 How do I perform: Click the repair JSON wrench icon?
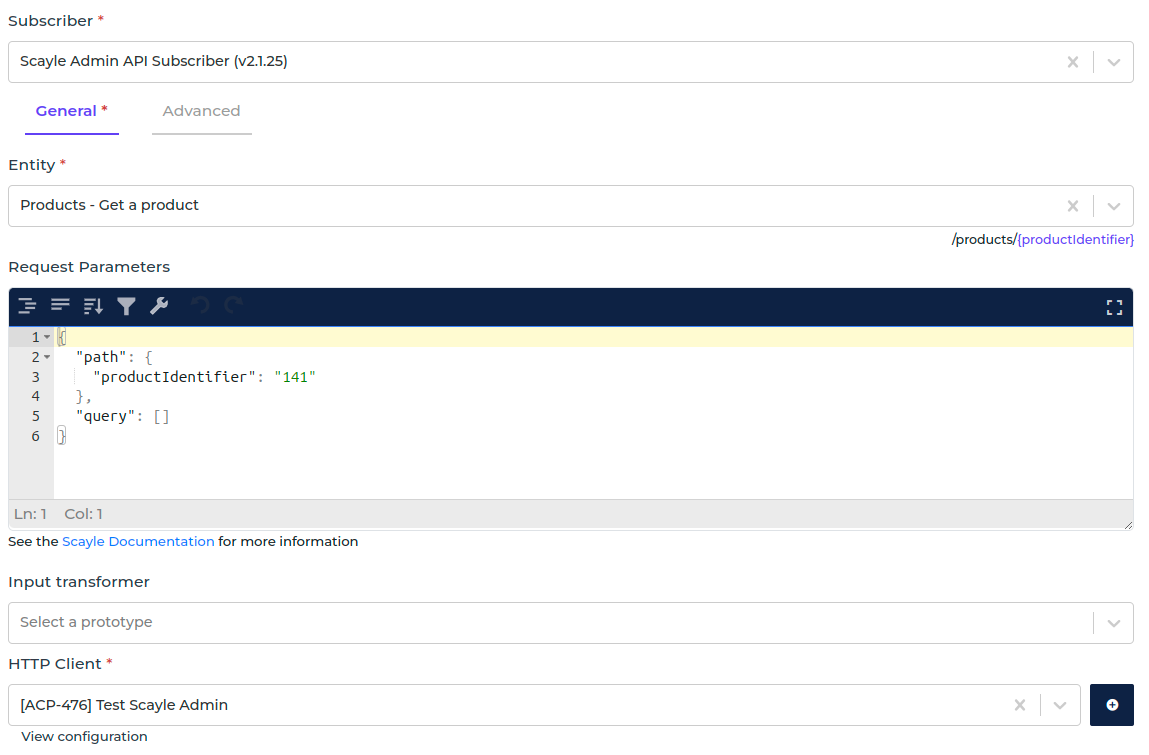point(159,306)
